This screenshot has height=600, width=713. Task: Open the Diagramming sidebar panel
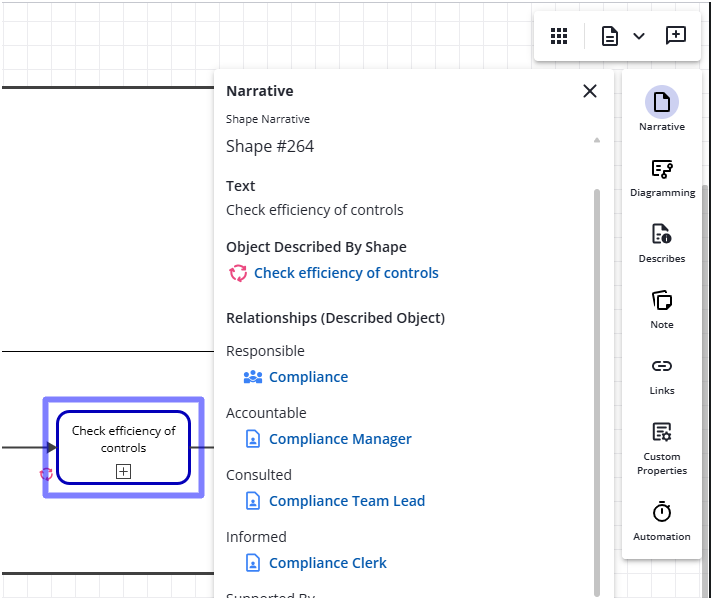point(662,177)
